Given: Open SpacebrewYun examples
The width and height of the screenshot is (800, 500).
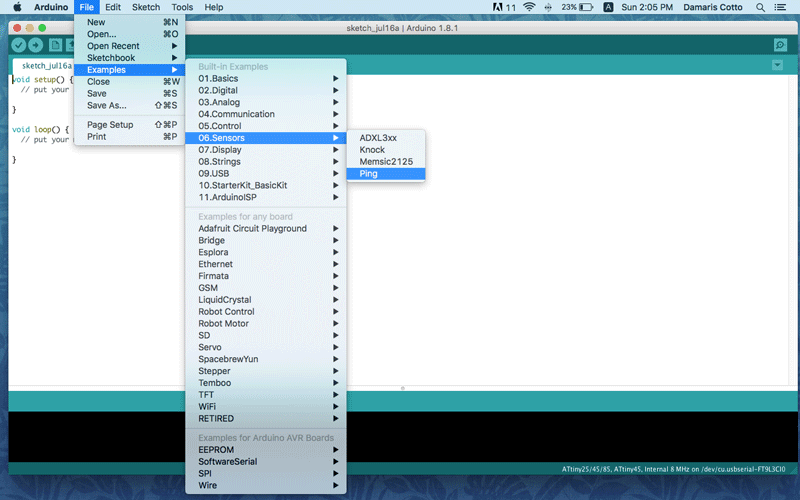Looking at the screenshot, I should (x=266, y=359).
